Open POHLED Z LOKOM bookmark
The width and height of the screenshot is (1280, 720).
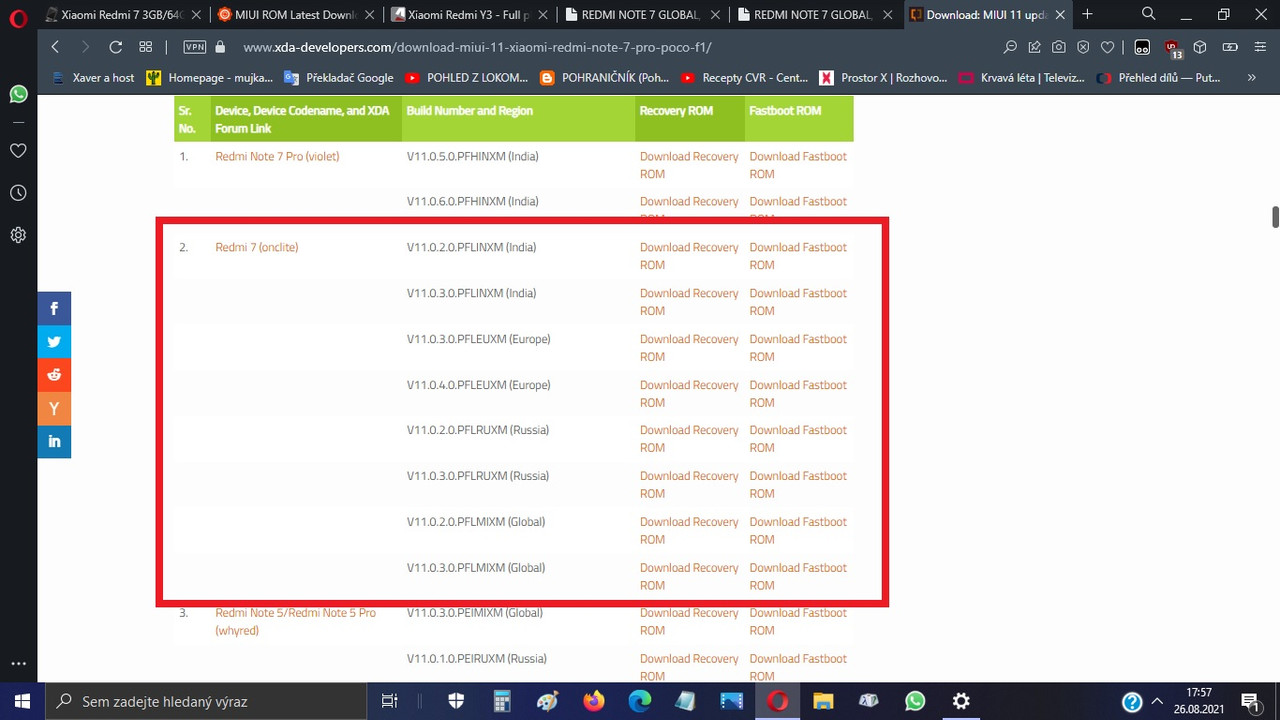(467, 77)
